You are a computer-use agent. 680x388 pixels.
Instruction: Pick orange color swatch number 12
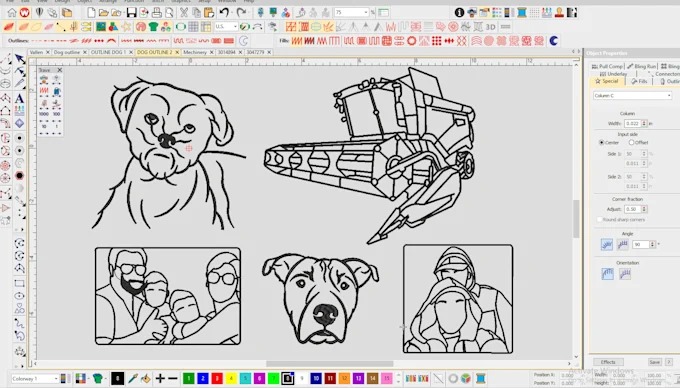click(x=344, y=378)
